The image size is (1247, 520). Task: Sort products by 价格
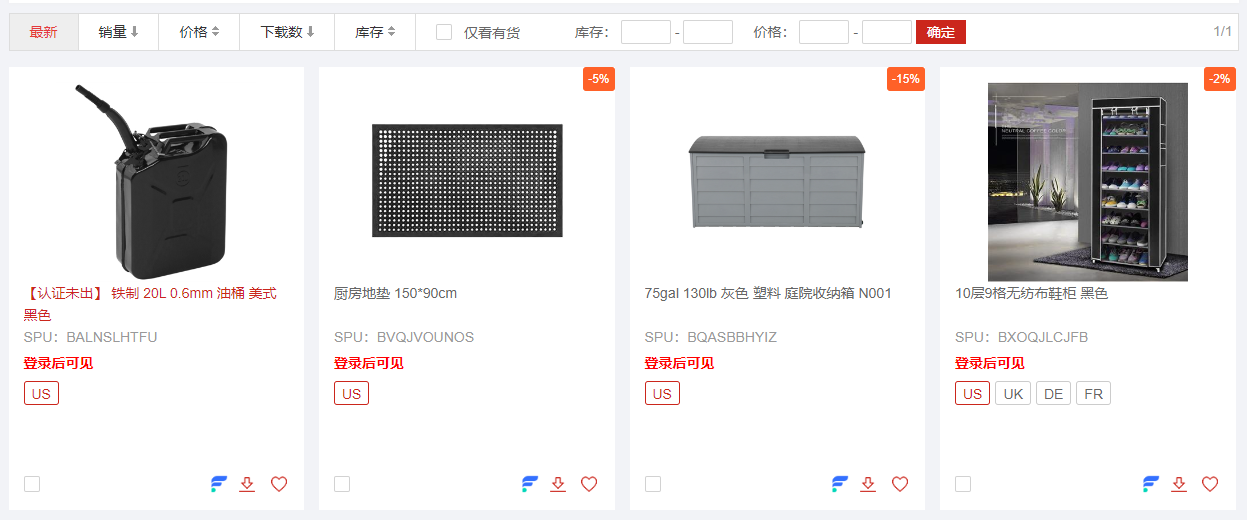coord(199,32)
